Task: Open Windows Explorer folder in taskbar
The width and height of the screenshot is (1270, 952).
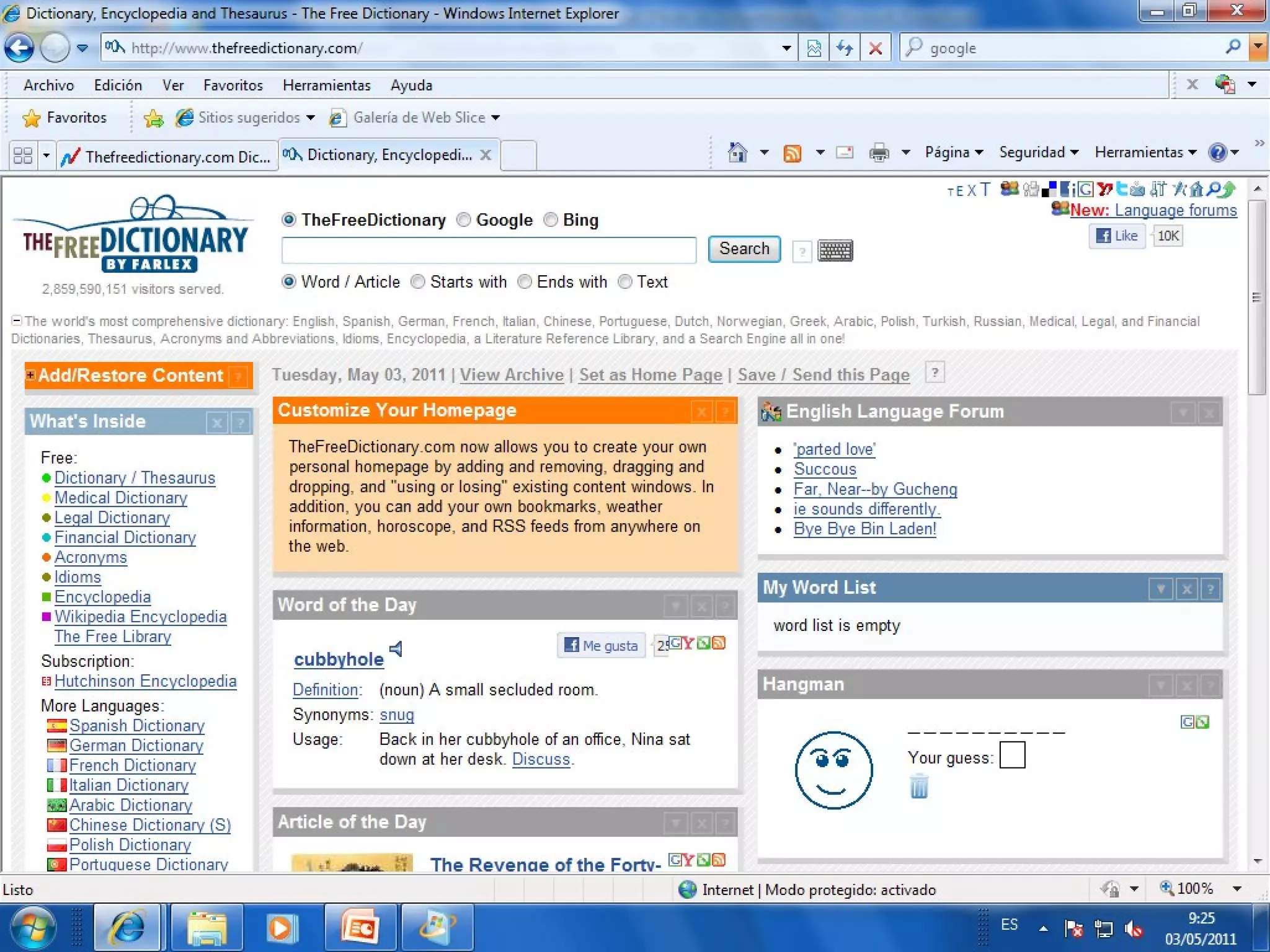Action: pyautogui.click(x=208, y=927)
